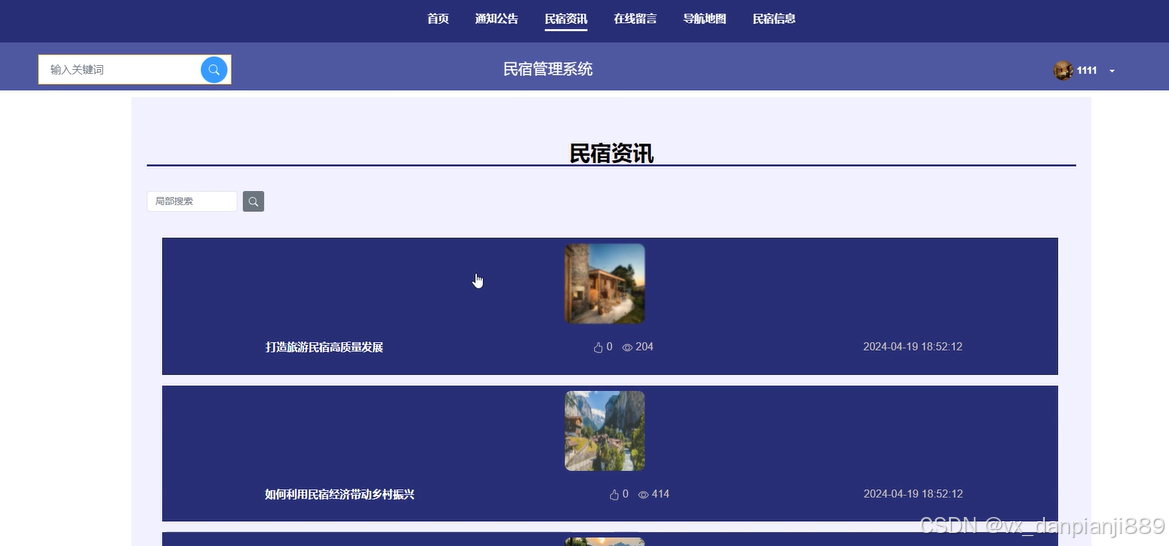Click thumbs-up icon on 如何利用民宿经济带动乡村振兴

point(614,495)
